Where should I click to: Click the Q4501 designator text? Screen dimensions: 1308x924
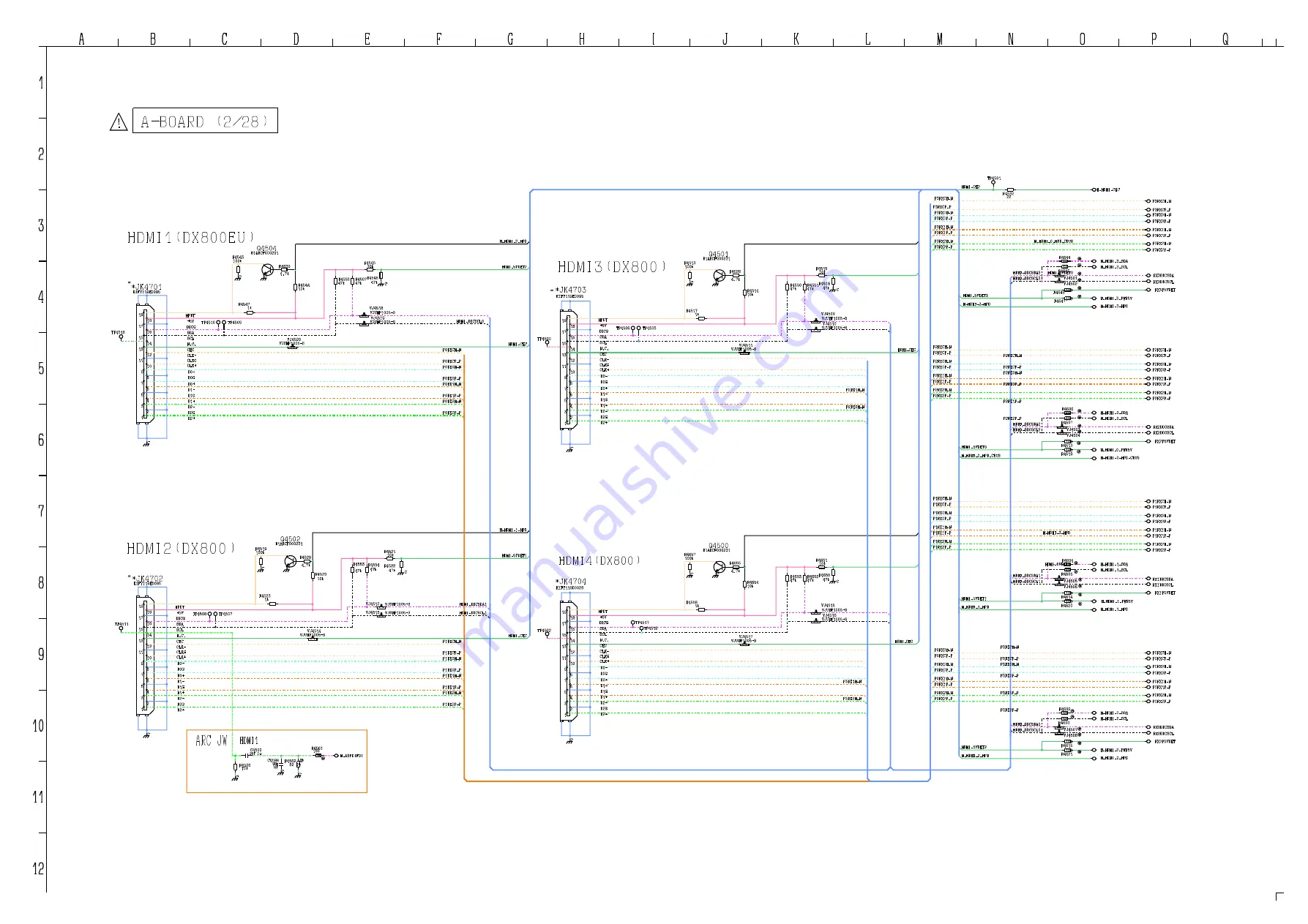click(719, 255)
